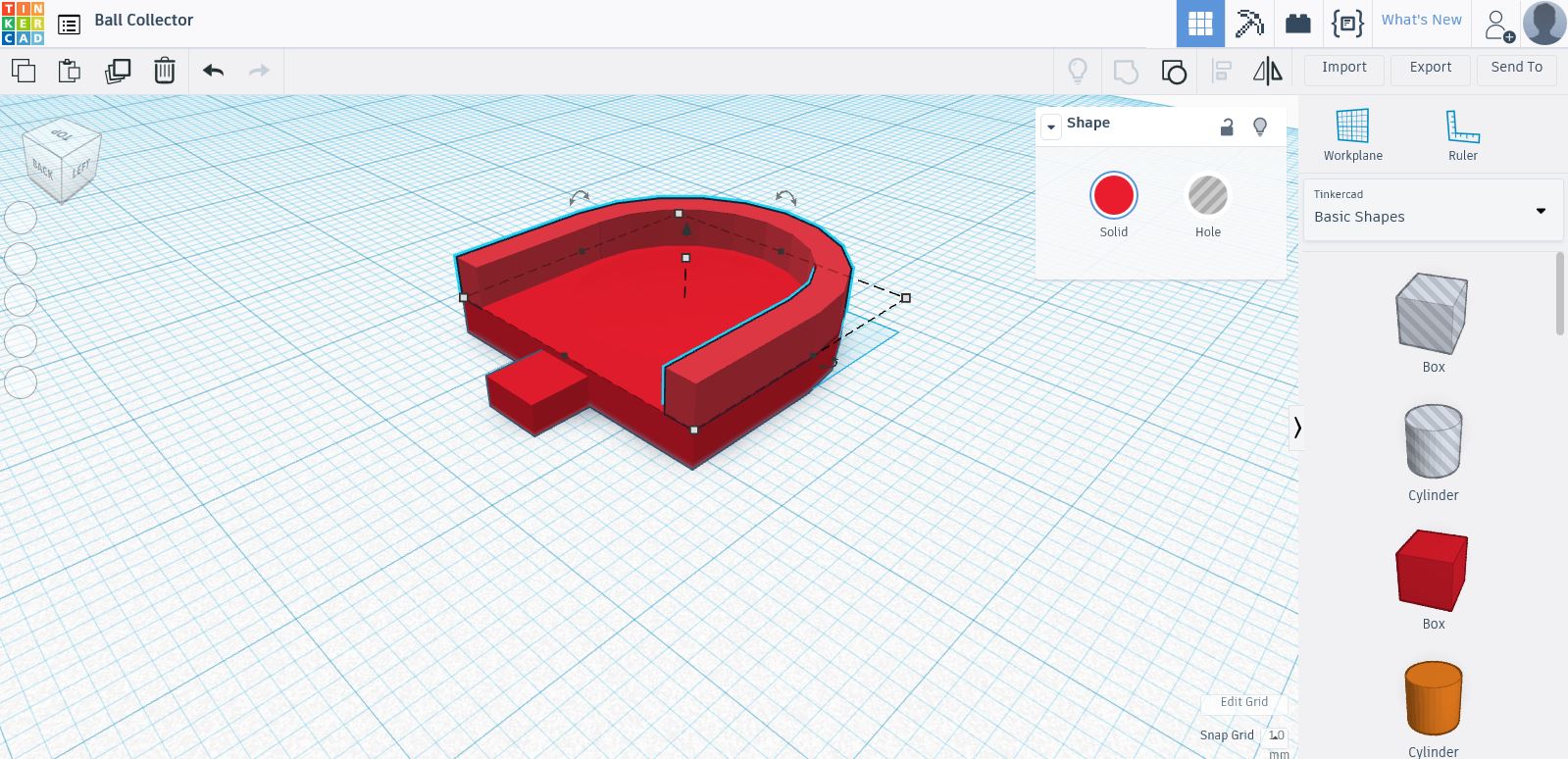Click the Copy tool icon
The image size is (1568, 759).
[x=24, y=71]
